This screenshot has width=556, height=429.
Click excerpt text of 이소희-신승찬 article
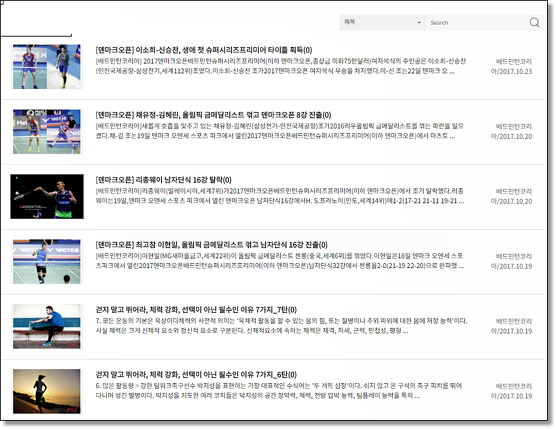point(280,66)
